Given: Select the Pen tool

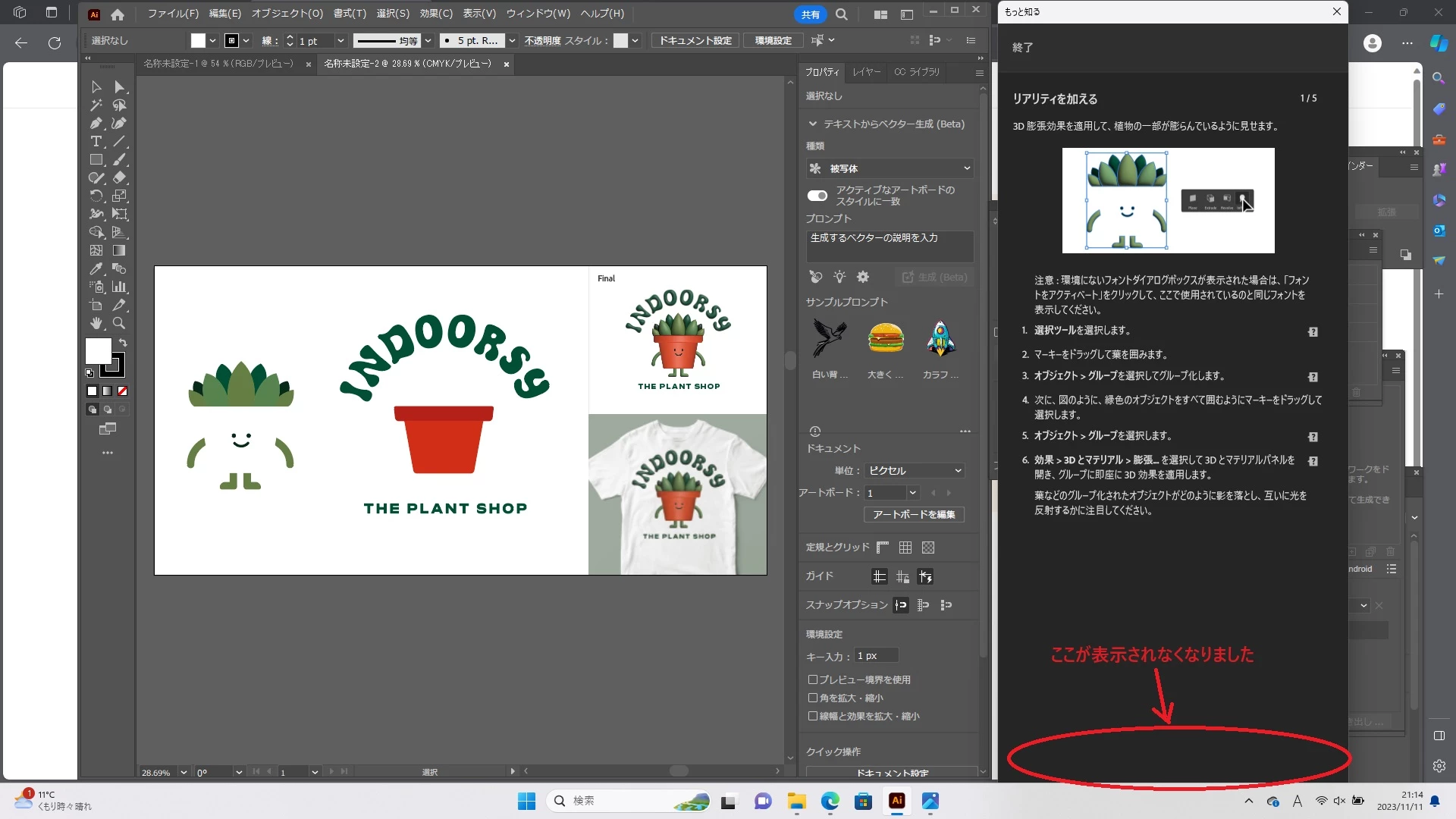Looking at the screenshot, I should (96, 124).
